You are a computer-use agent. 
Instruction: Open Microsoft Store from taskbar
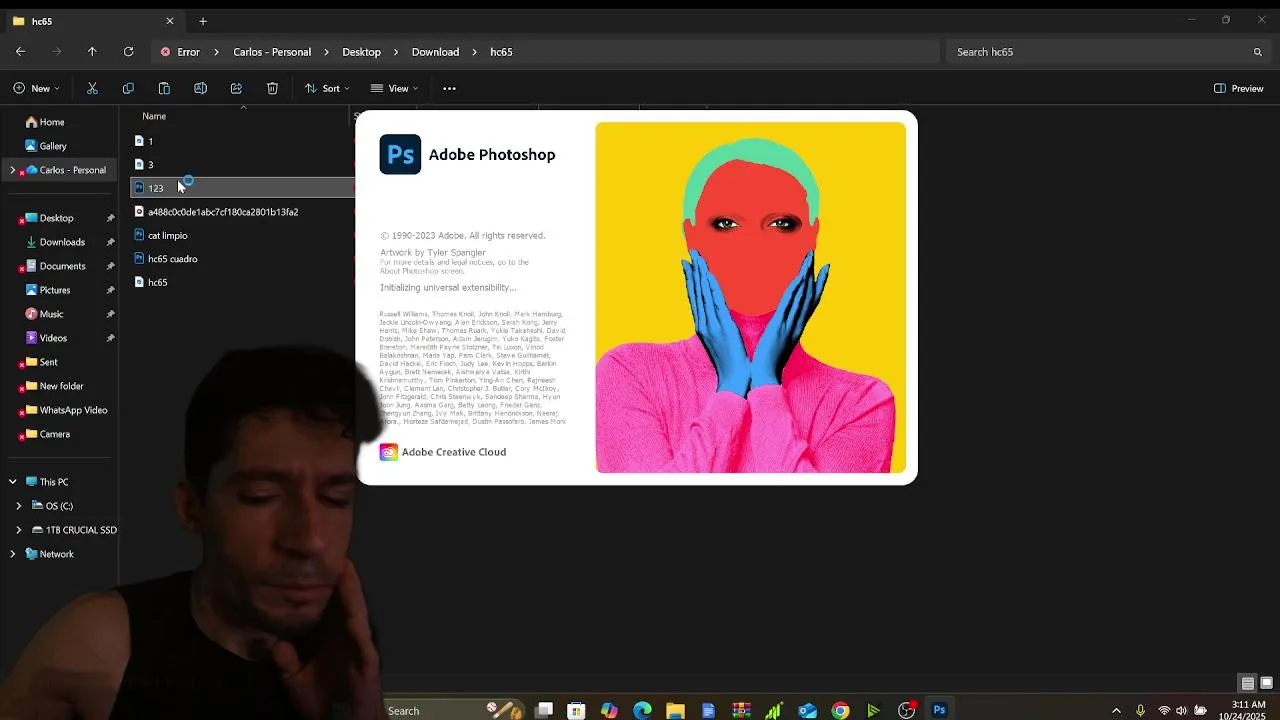(x=576, y=710)
